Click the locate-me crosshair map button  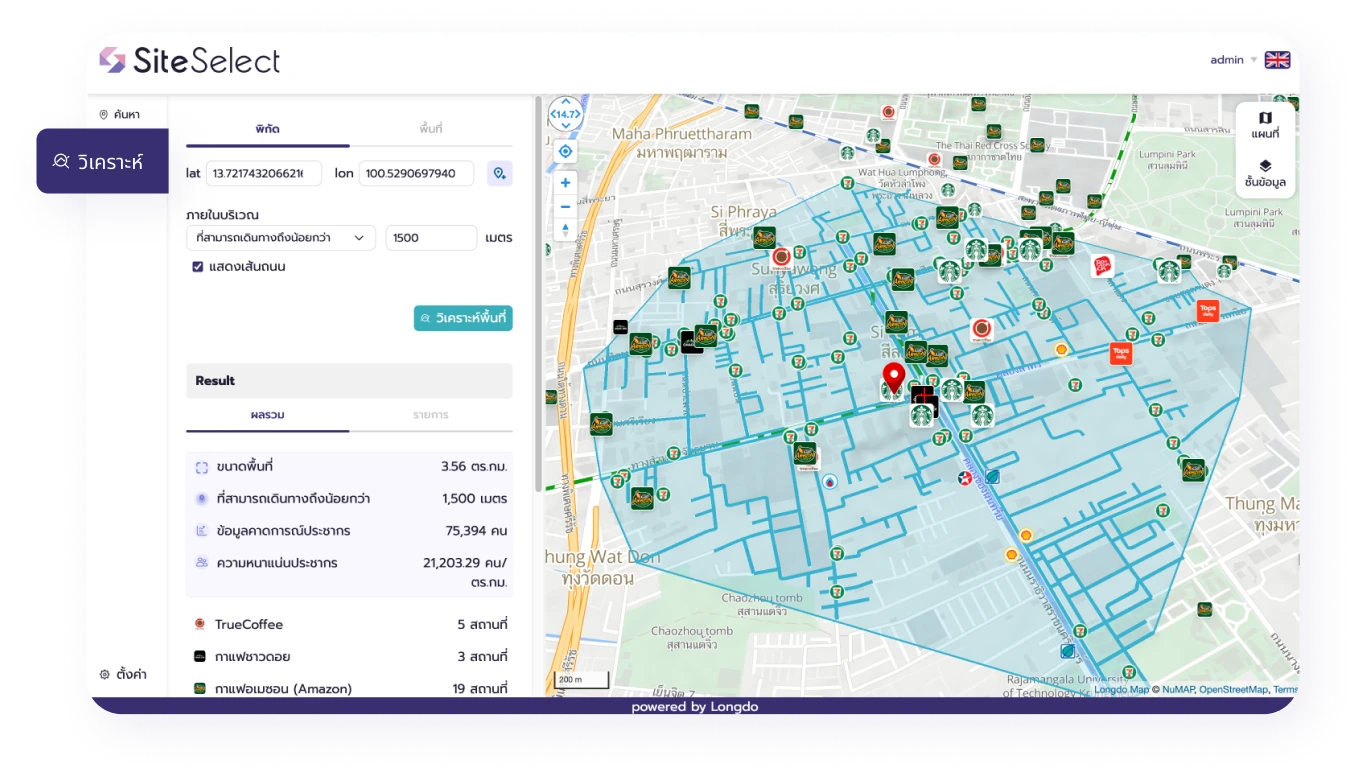click(x=565, y=151)
